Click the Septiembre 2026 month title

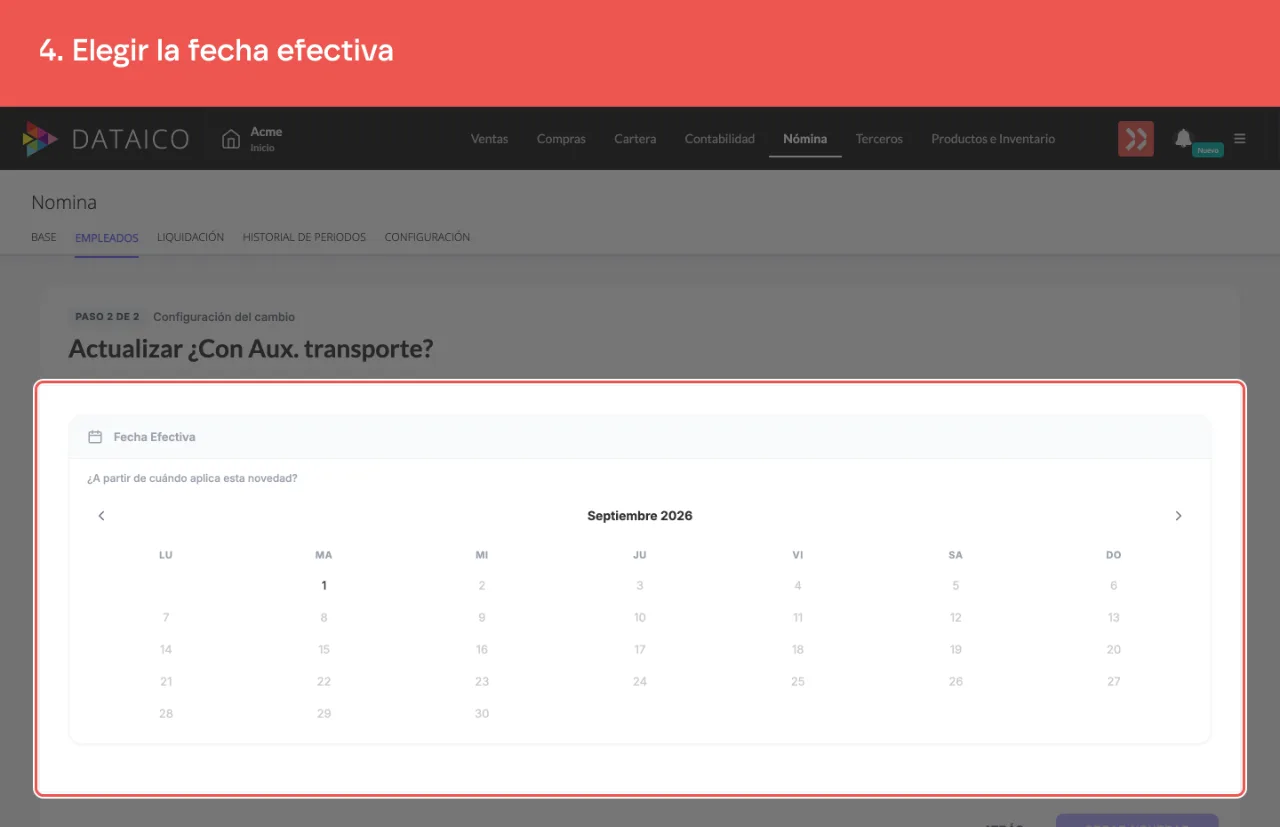(x=640, y=516)
